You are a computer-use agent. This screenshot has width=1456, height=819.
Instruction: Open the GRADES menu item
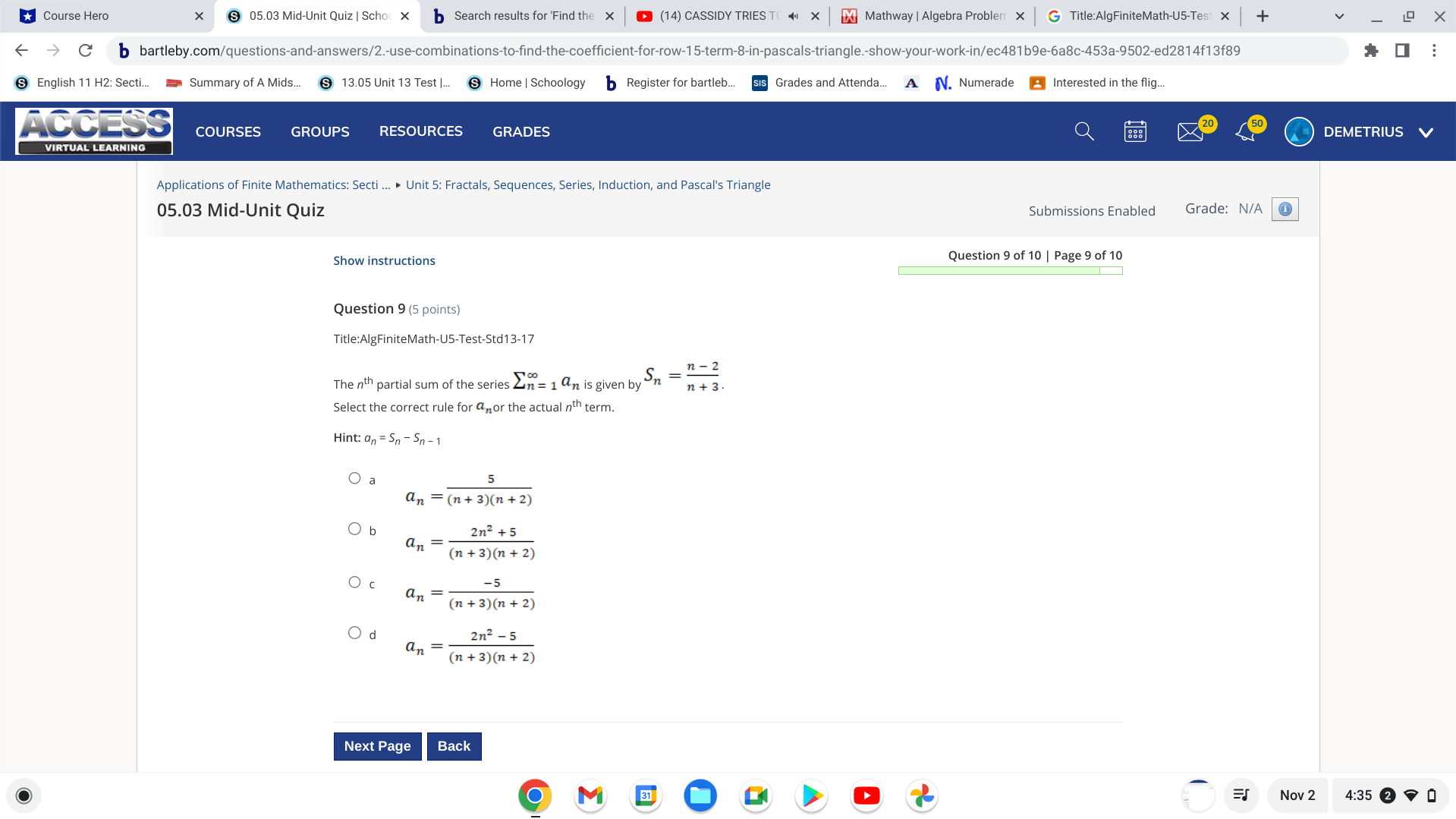pyautogui.click(x=520, y=131)
